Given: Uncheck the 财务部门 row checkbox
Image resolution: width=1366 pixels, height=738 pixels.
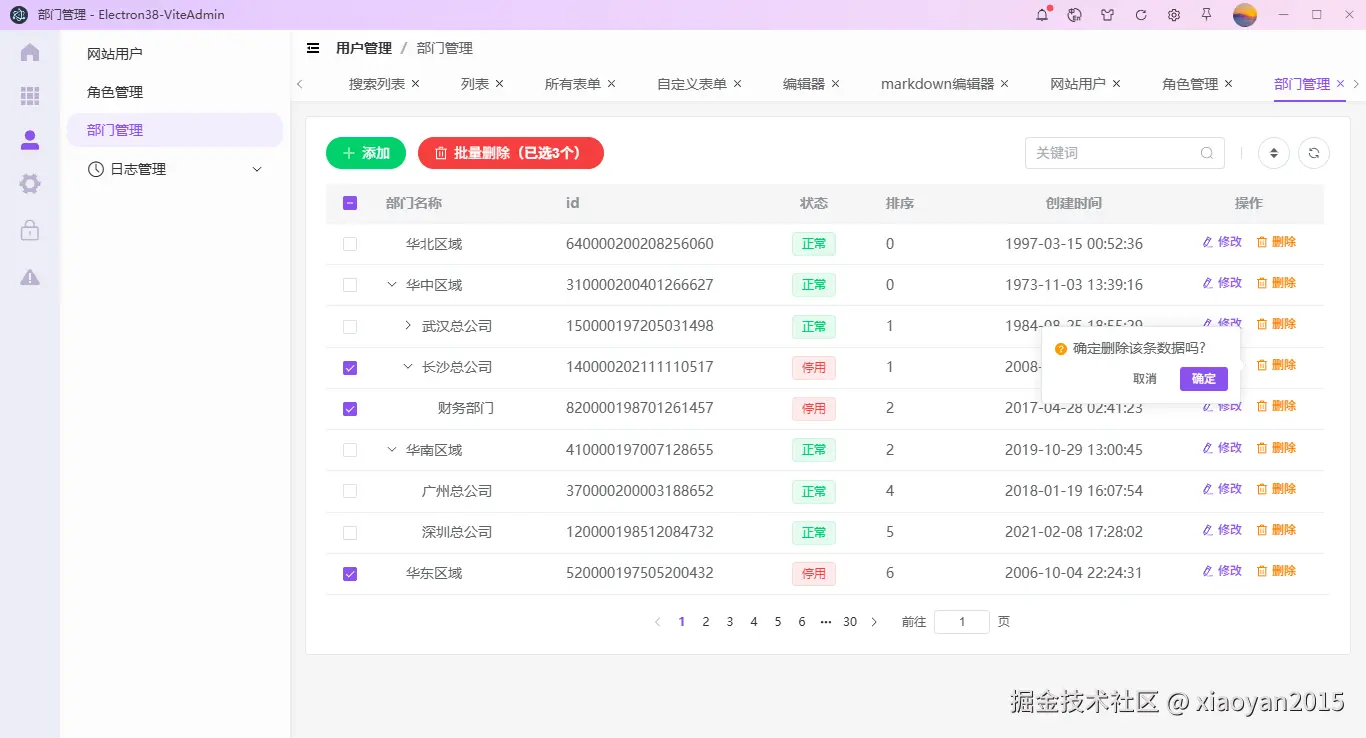Looking at the screenshot, I should pos(350,408).
